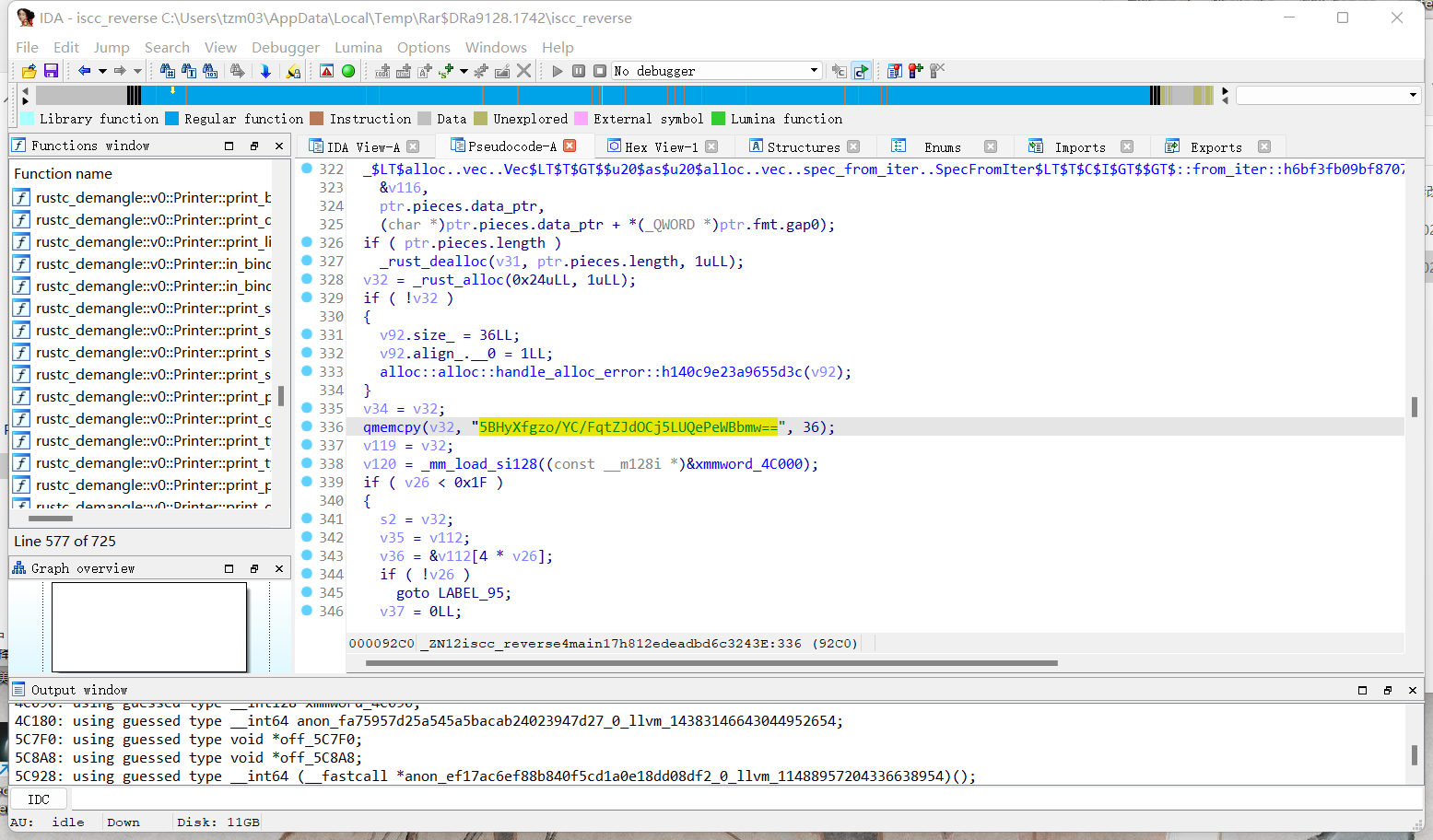Screen dimensions: 1433x840
Task: Click the Open file toolbar icon
Action: (x=29, y=71)
